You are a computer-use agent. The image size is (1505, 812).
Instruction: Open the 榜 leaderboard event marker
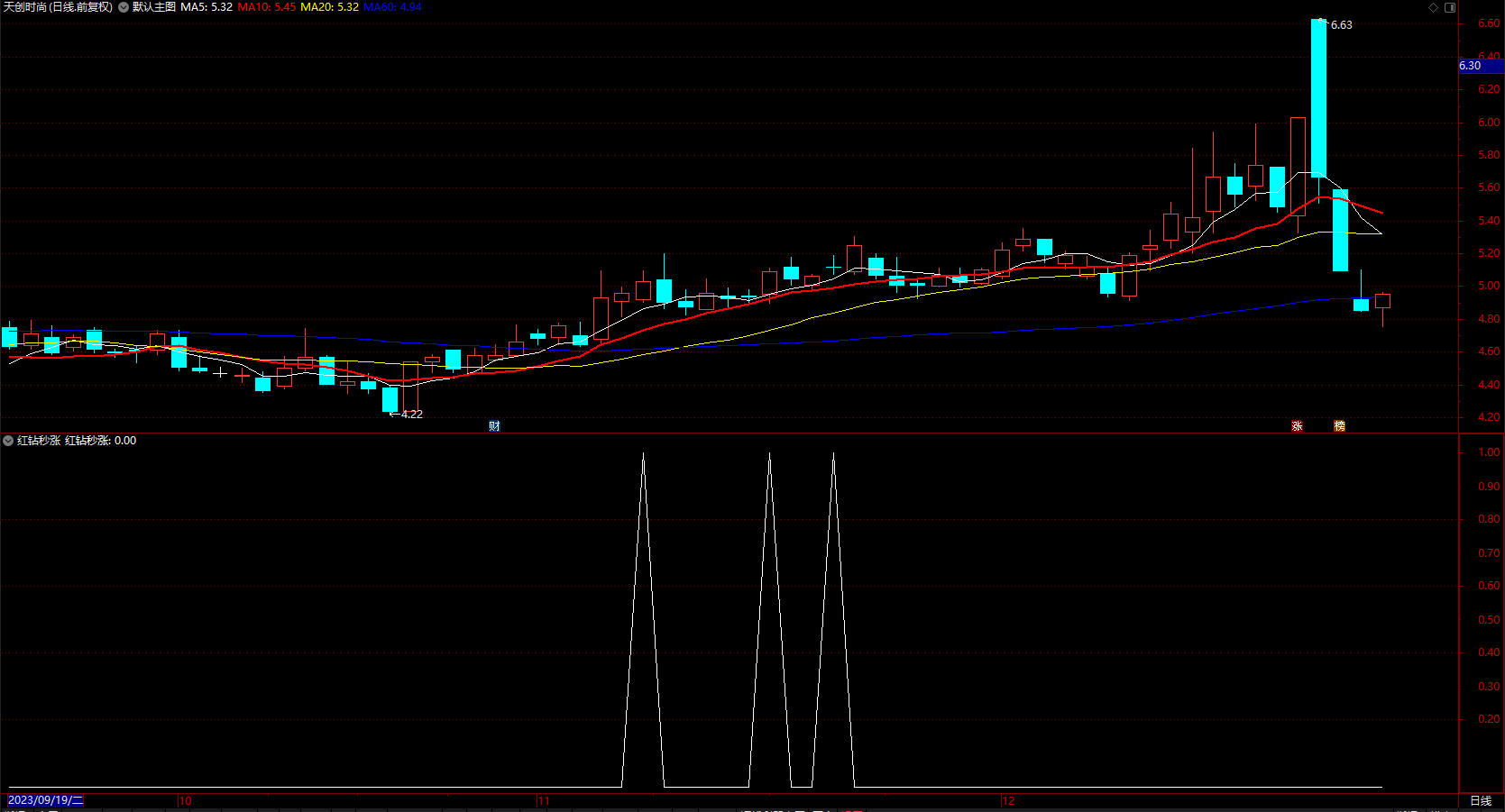1339,426
